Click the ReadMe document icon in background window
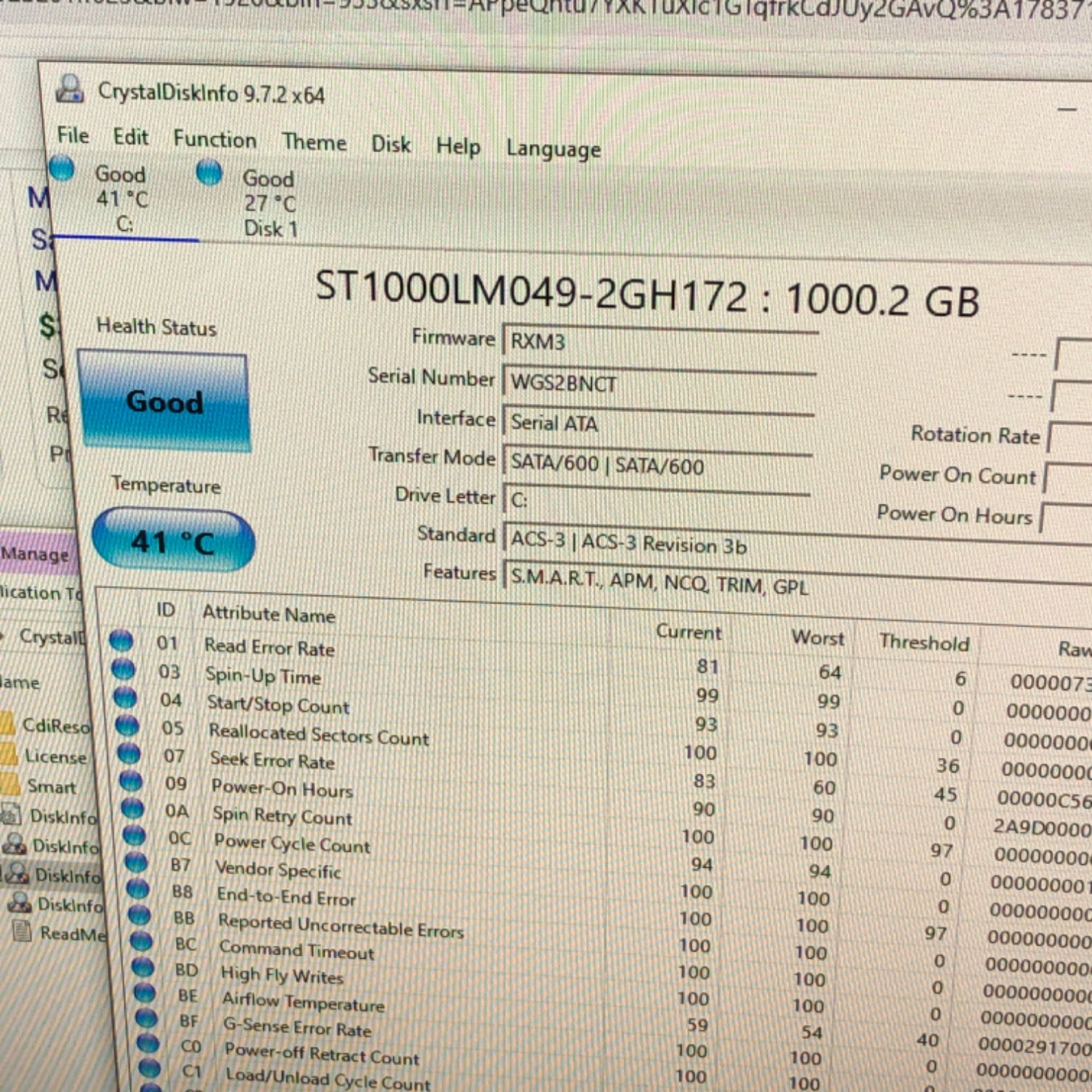1092x1092 pixels. pyautogui.click(x=22, y=931)
